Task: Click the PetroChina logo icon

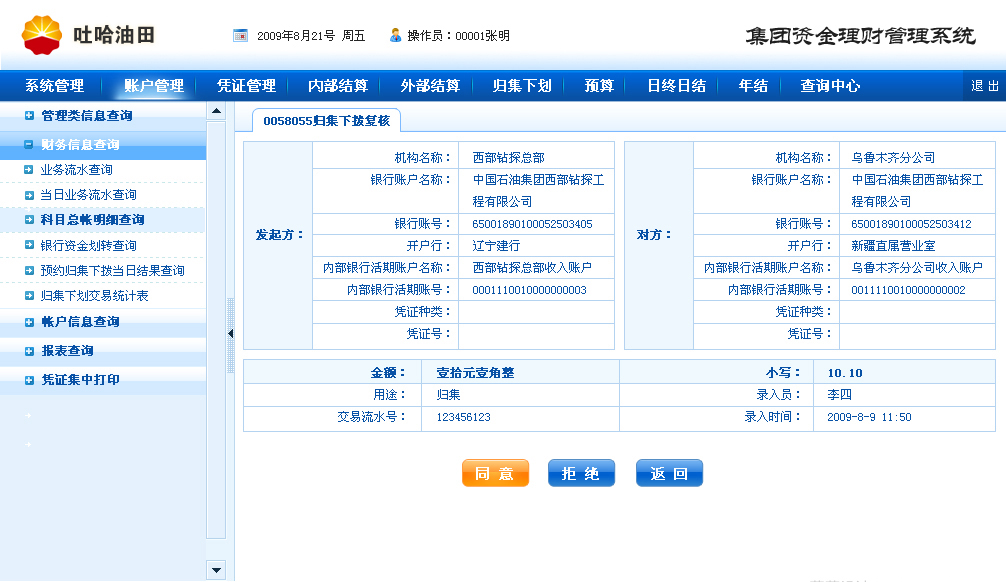Action: click(x=40, y=32)
